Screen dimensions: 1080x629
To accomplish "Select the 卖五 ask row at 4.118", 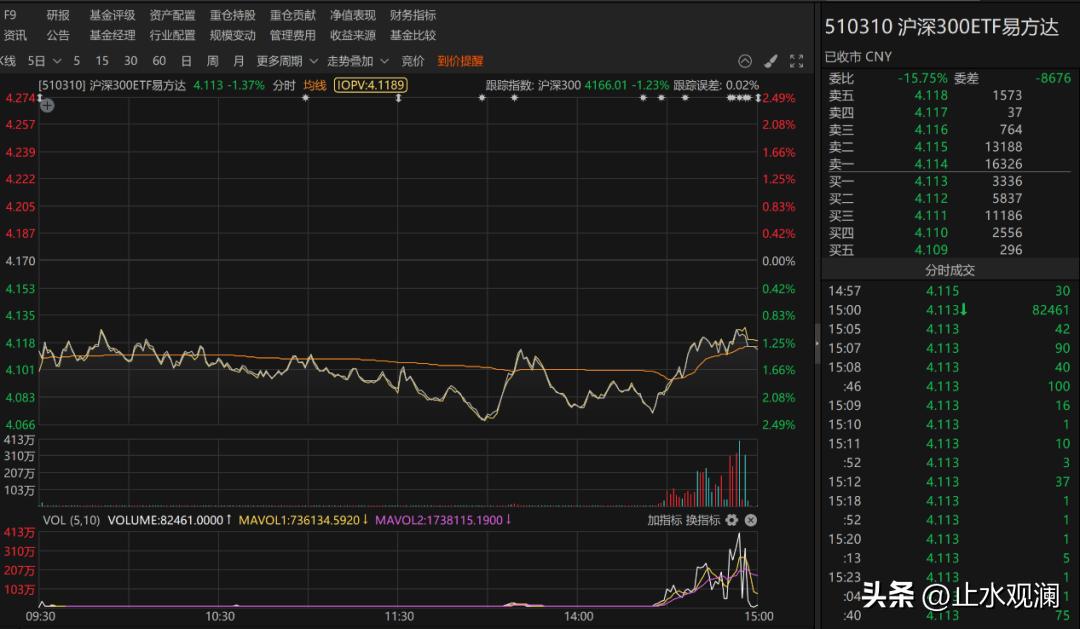I will click(x=950, y=95).
